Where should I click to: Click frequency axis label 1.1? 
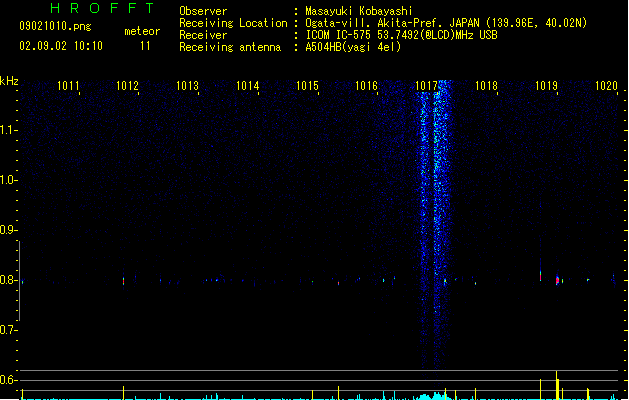coord(8,130)
